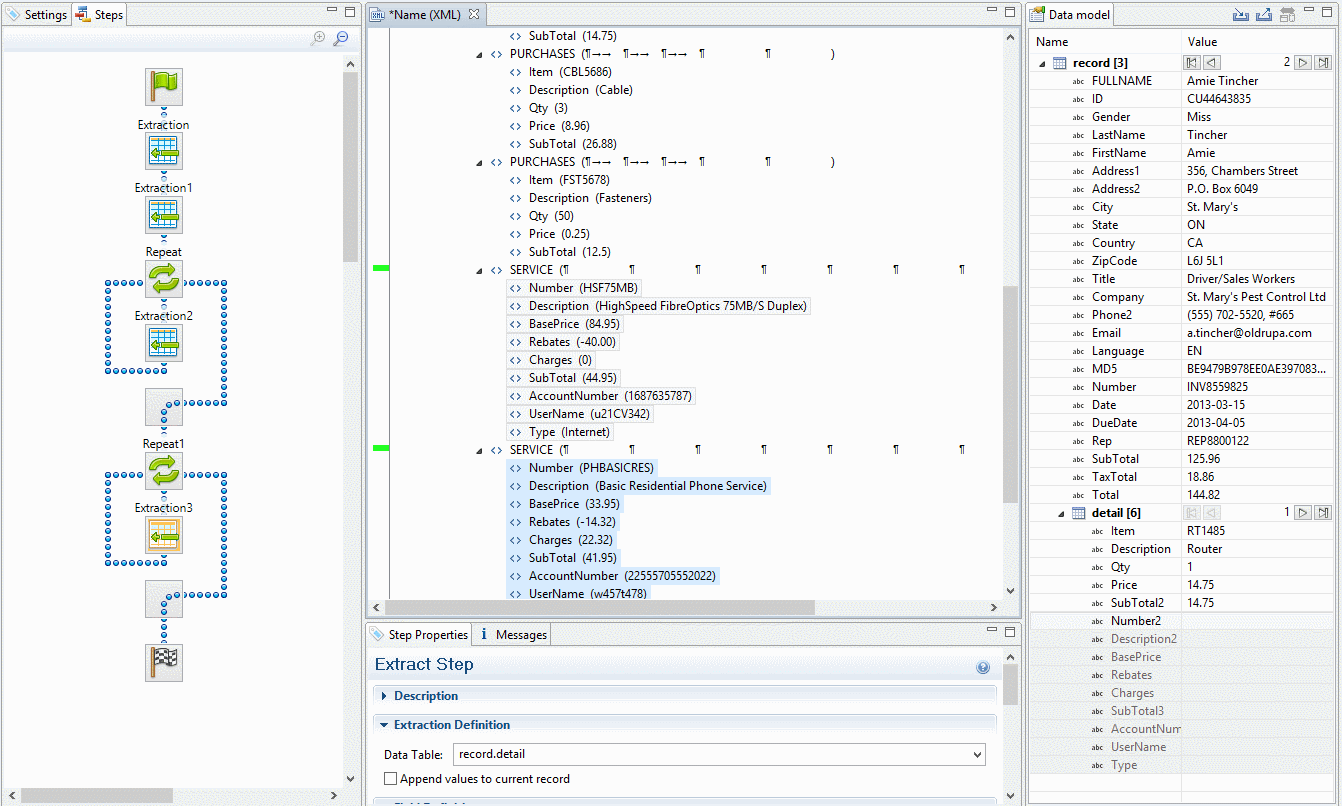Click the XML viewer horizontal scrollbar
The height and width of the screenshot is (806, 1342).
coord(680,607)
